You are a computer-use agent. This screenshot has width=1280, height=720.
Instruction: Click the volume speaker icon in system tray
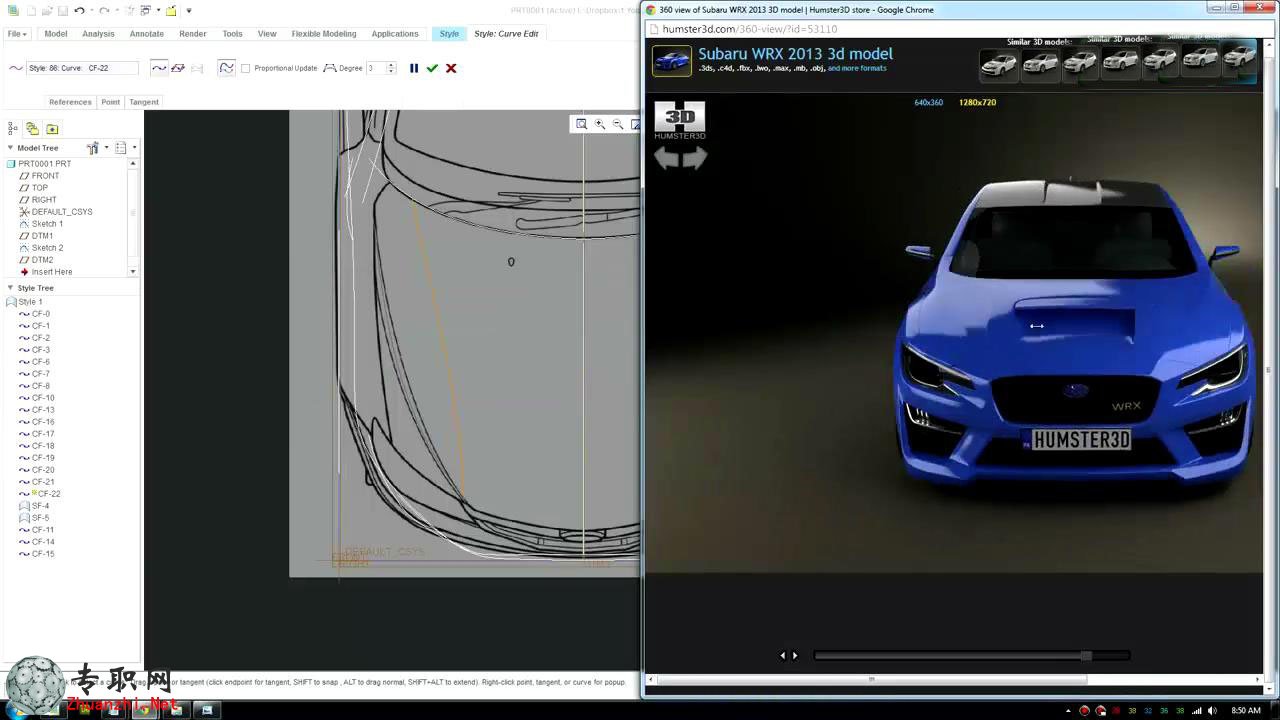pyautogui.click(x=1213, y=711)
